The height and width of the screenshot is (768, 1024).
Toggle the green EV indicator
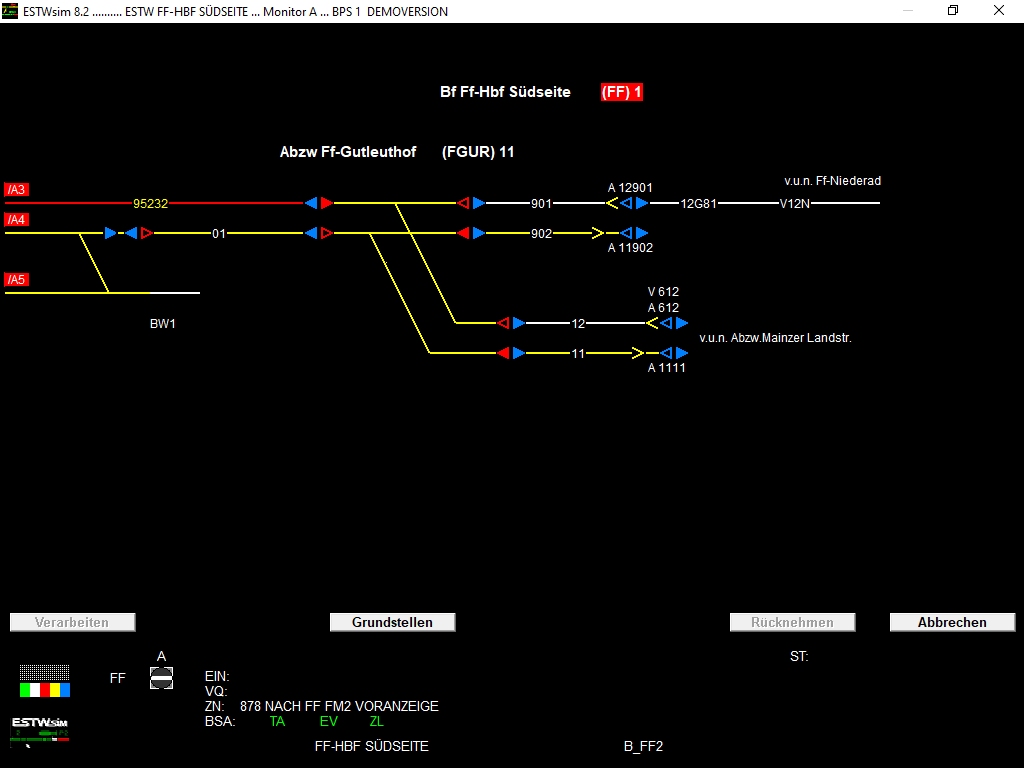point(328,721)
